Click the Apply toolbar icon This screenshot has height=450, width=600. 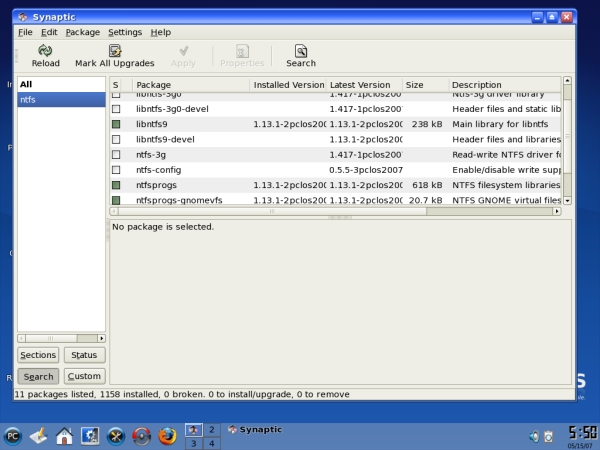click(183, 51)
